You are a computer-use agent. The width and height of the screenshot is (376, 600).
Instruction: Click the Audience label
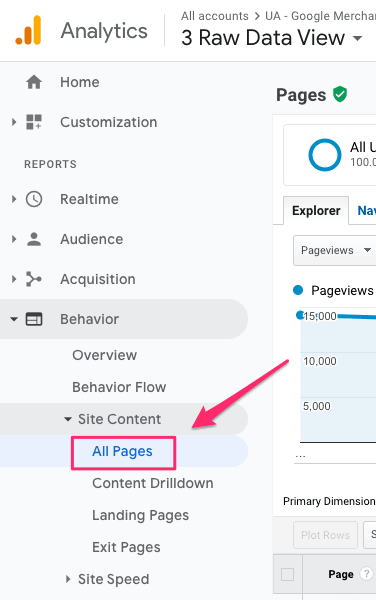coord(91,239)
